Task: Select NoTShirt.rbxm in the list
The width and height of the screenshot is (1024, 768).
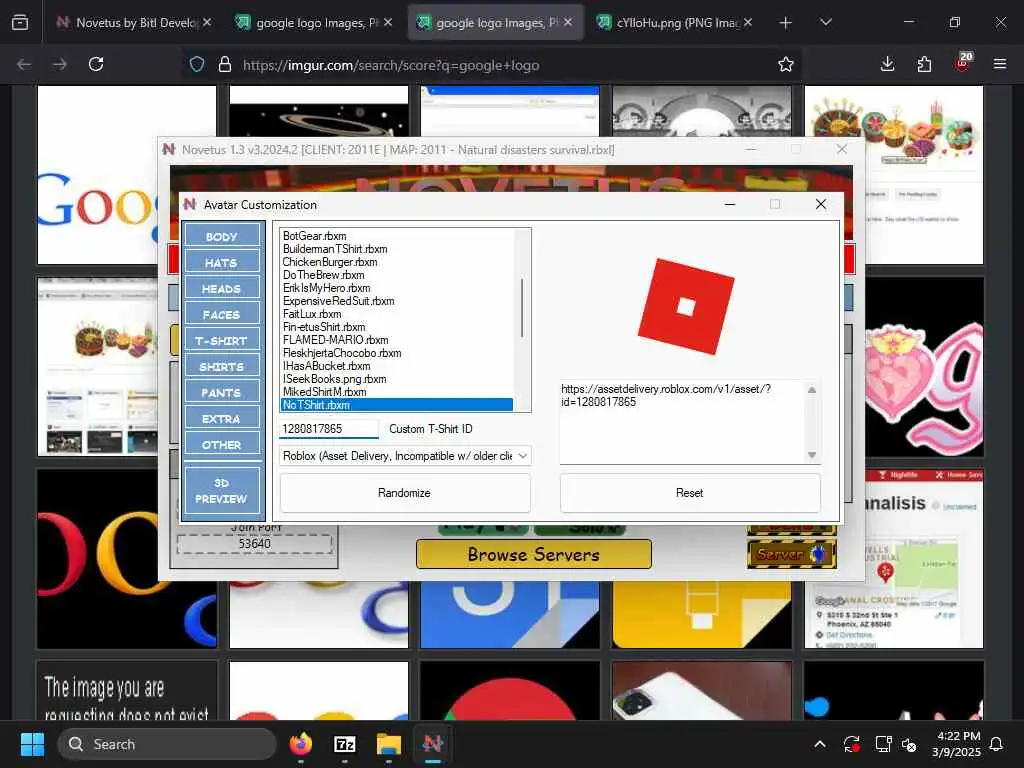Action: tap(397, 405)
